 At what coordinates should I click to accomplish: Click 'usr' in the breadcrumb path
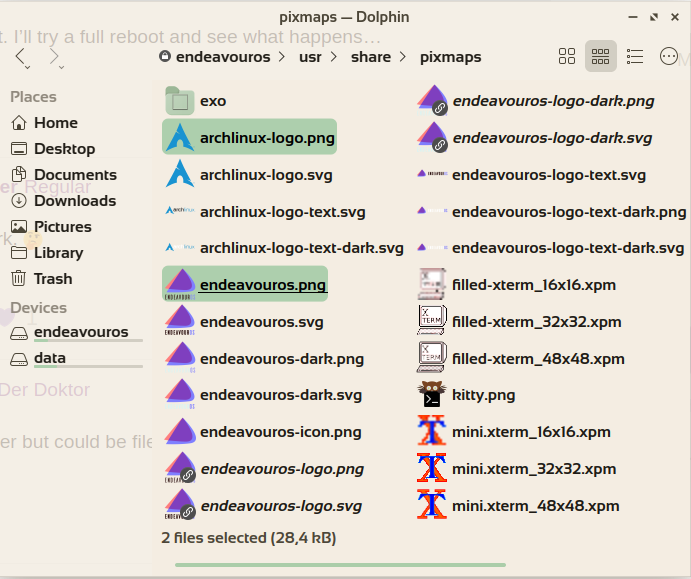click(310, 57)
